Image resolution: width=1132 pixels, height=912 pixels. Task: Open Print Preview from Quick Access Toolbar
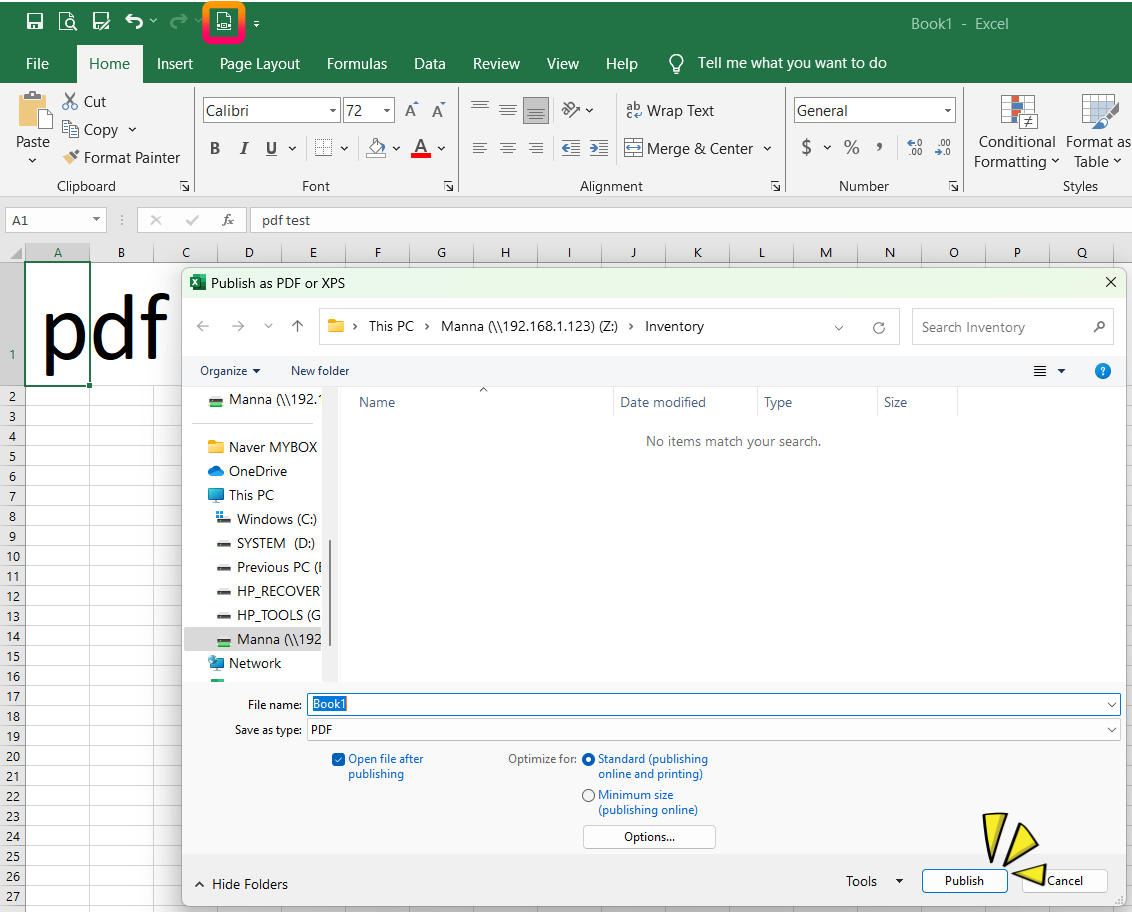coord(68,22)
